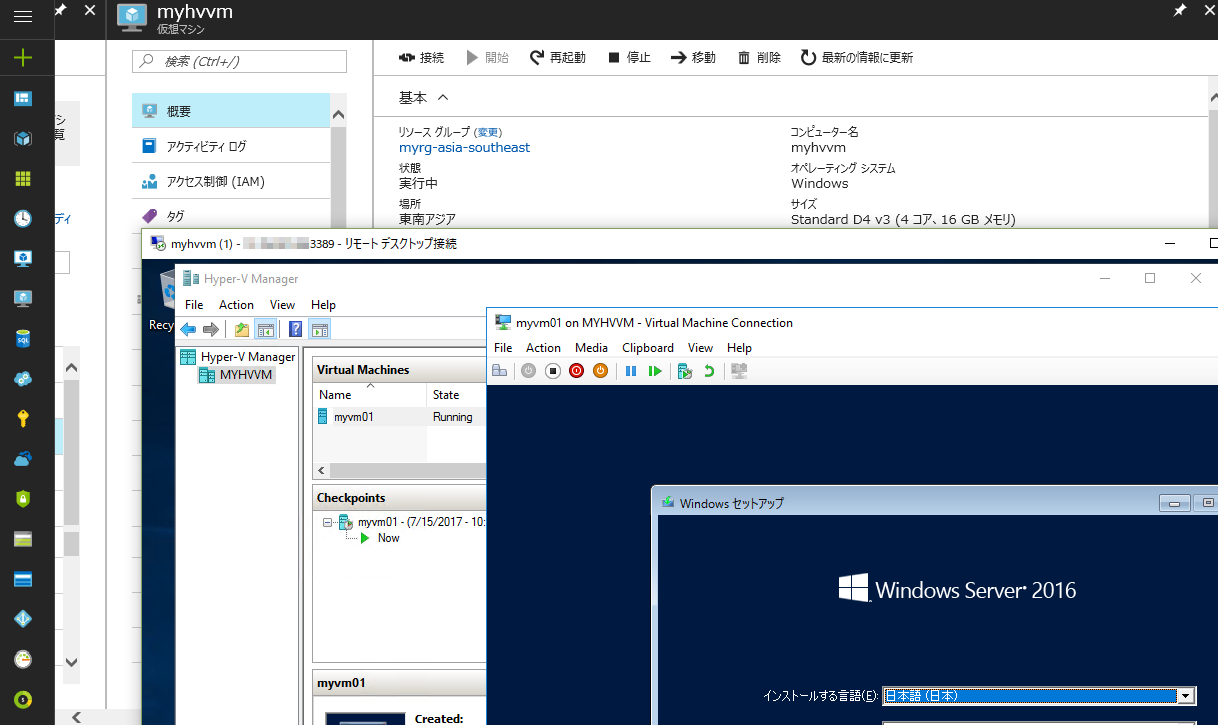Click the 検索 search field in the portal
The image size is (1218, 725).
coord(239,61)
